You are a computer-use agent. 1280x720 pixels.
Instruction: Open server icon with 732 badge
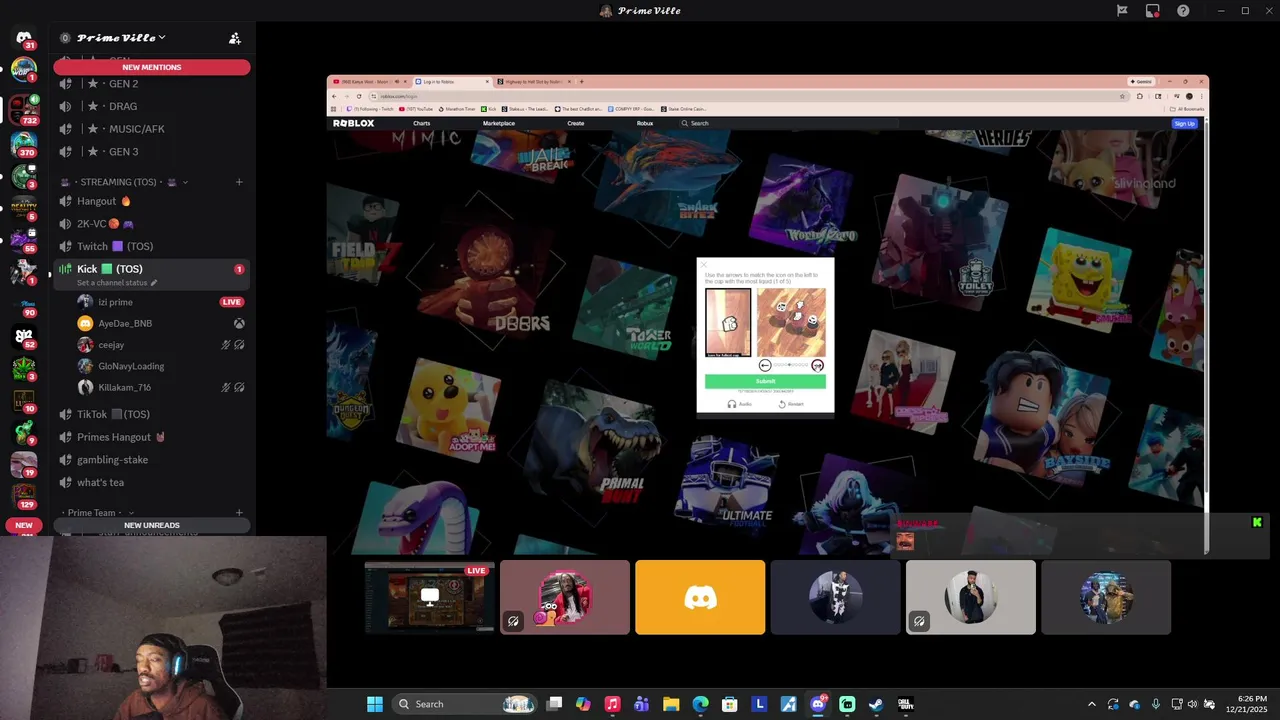click(24, 110)
